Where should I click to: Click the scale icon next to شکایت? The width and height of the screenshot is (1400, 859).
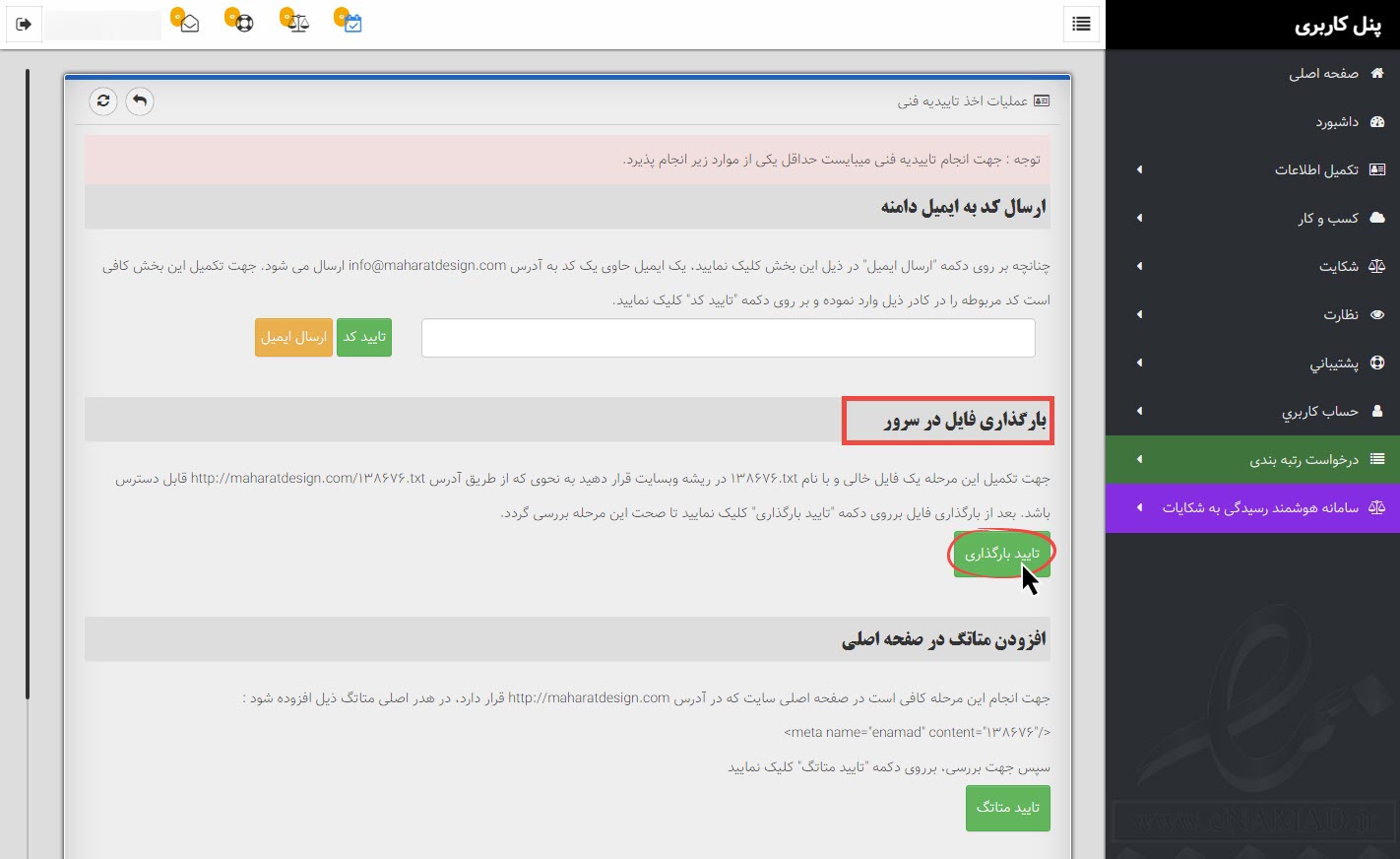pyautogui.click(x=1377, y=266)
